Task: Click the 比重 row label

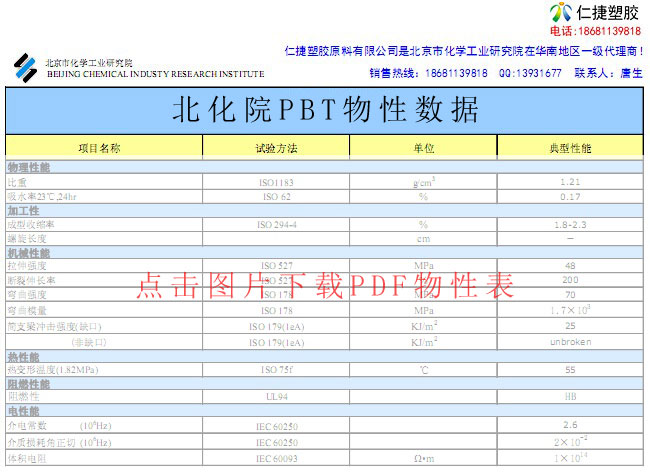Action: point(17,182)
